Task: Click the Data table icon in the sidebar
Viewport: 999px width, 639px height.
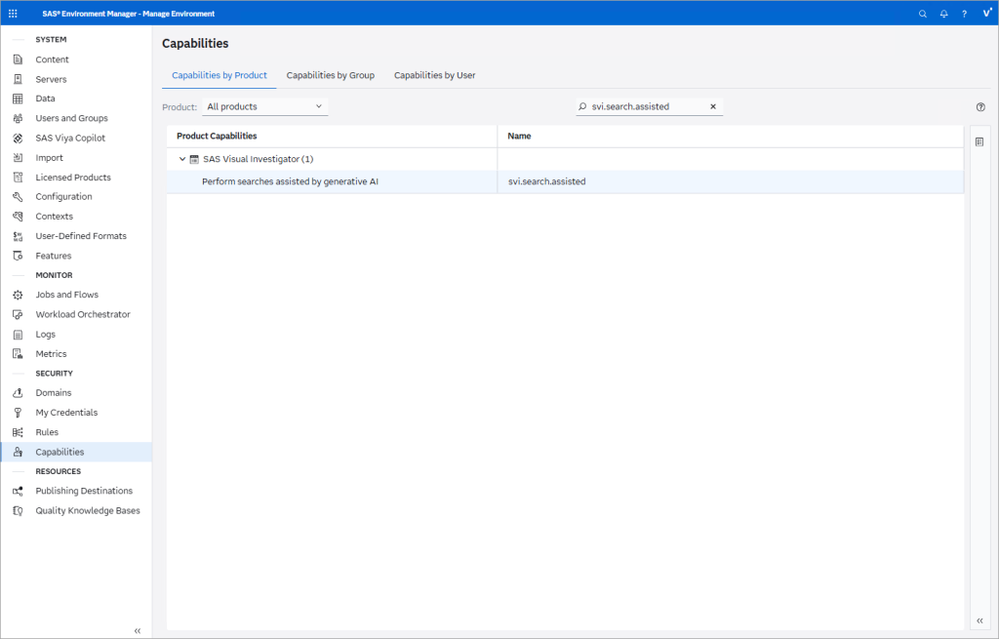Action: point(18,99)
